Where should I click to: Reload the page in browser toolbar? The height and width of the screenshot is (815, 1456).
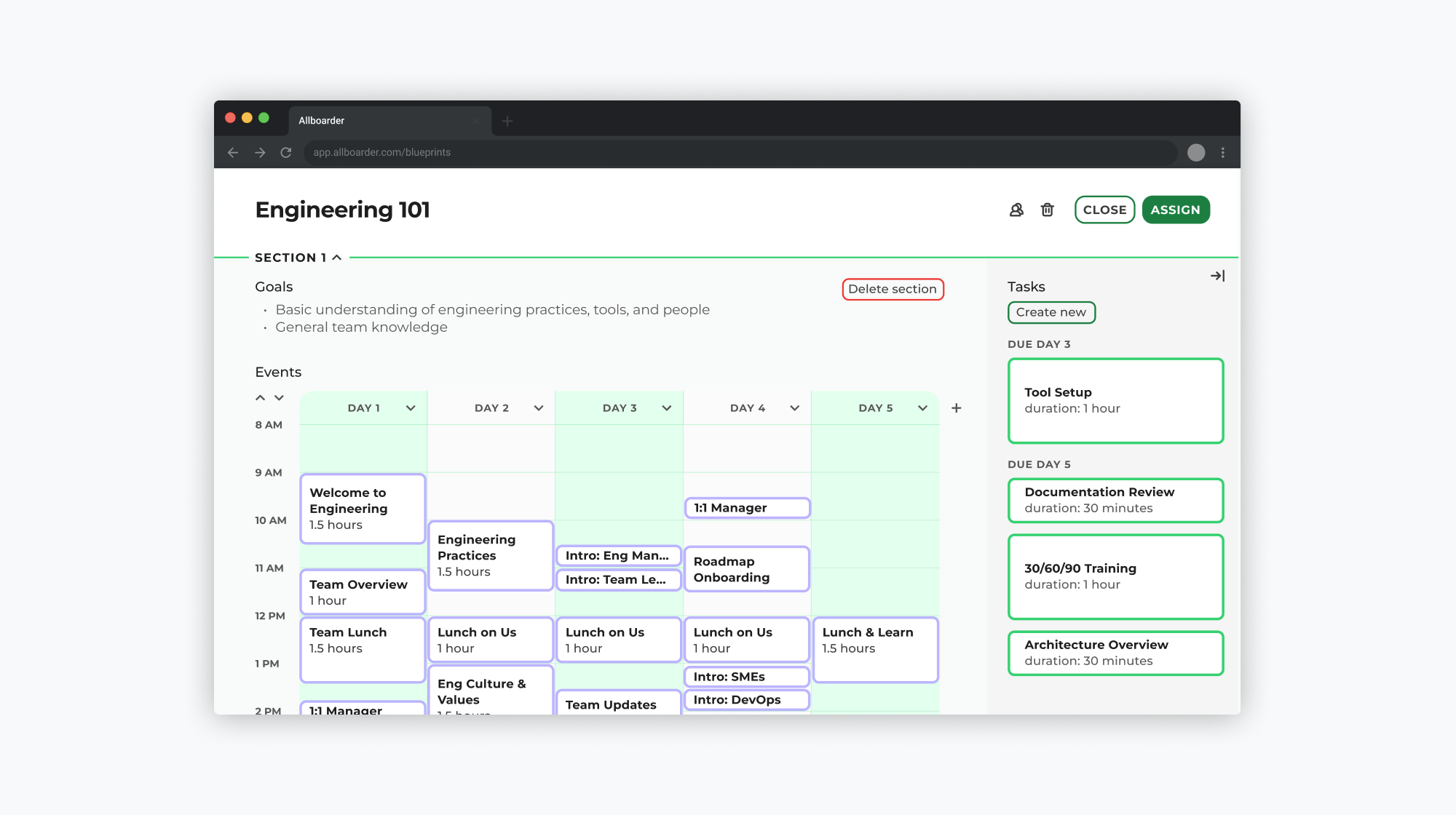pyautogui.click(x=286, y=152)
